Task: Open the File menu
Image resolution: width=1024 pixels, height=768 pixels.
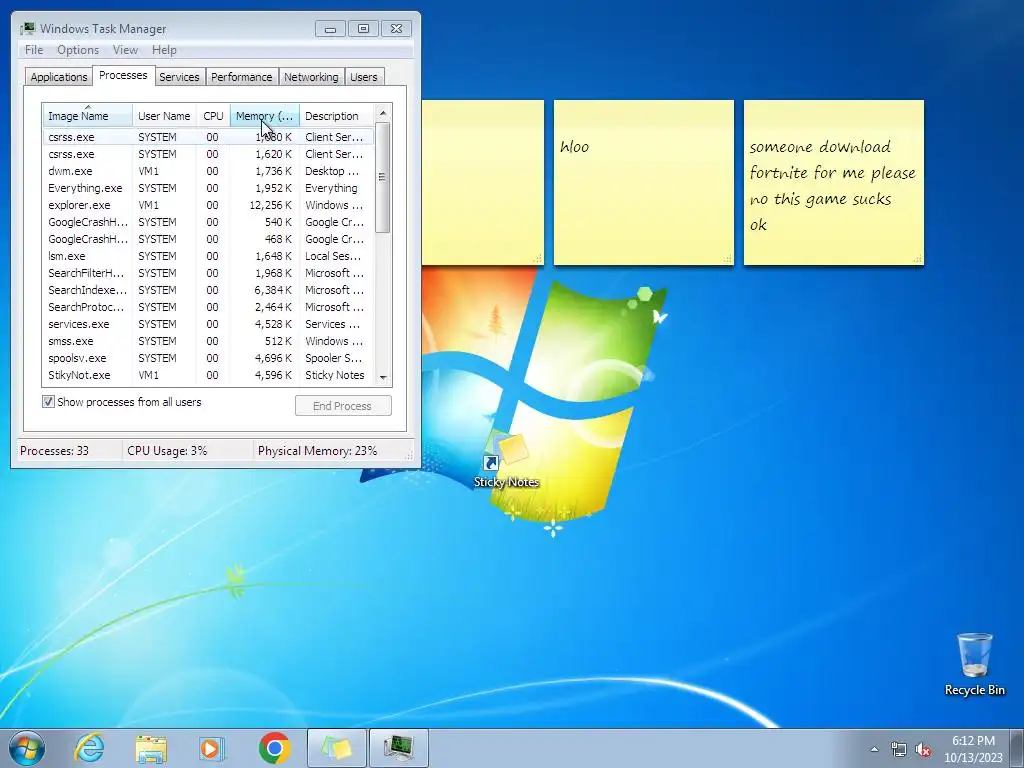Action: click(34, 50)
